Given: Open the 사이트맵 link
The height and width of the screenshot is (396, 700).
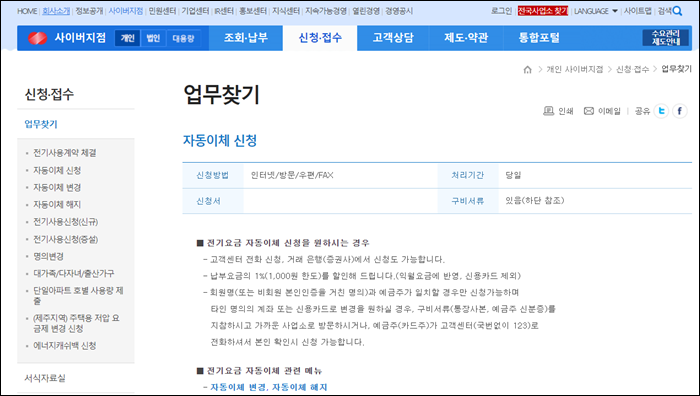Looking at the screenshot, I should [x=638, y=11].
